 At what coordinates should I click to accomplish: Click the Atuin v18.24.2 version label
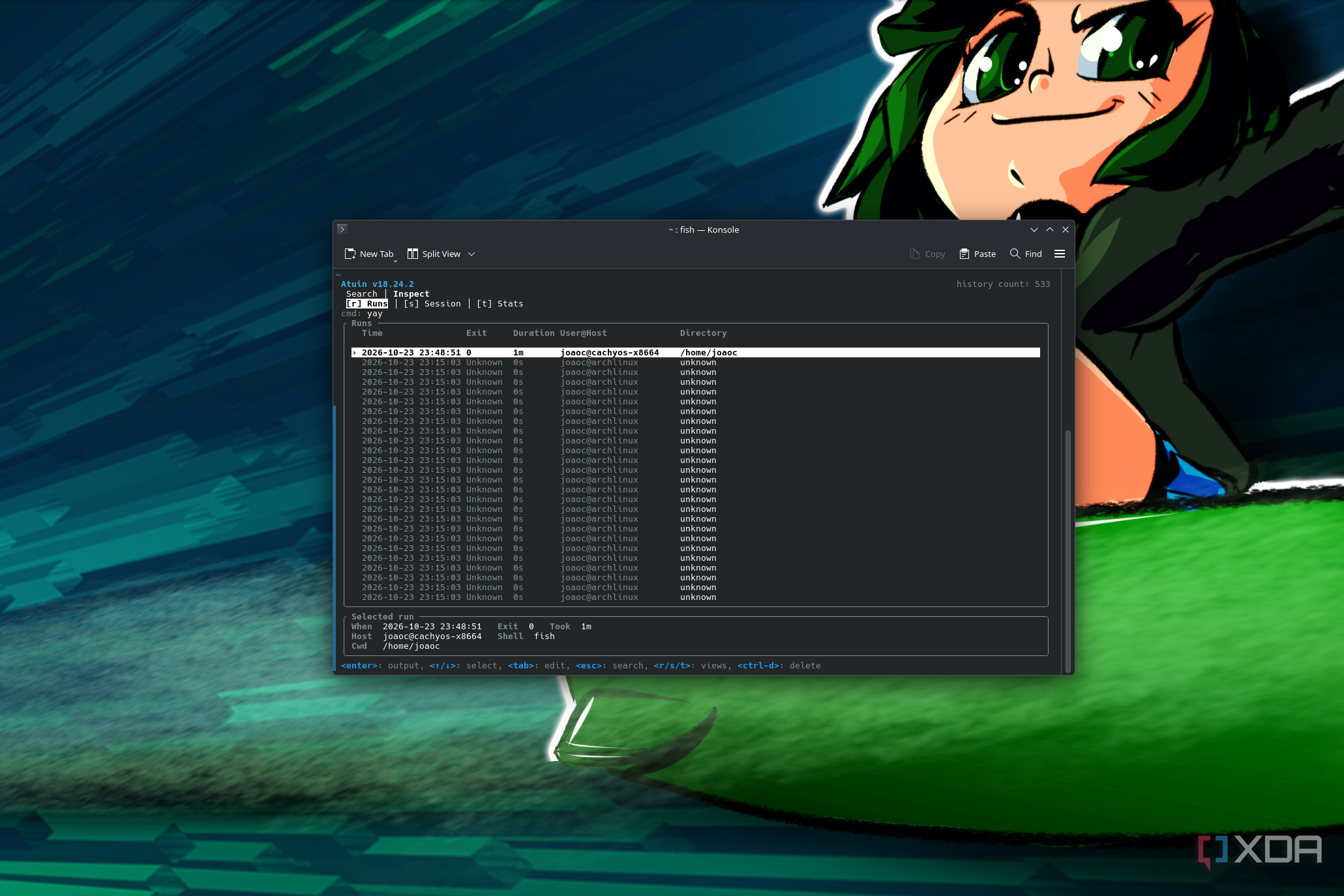click(x=378, y=284)
